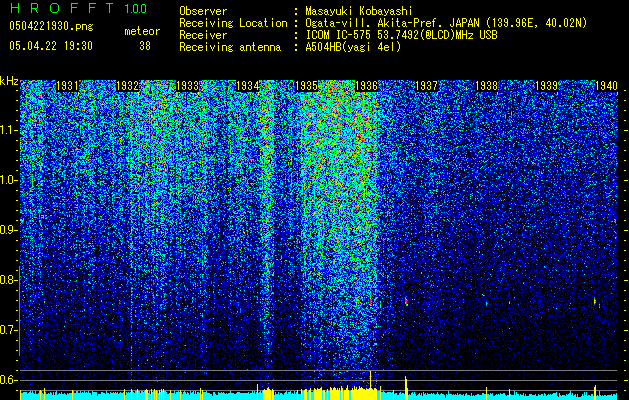Viewport: 629px width, 400px height.
Task: Click the A504HB(yagi 4el) antenna text
Action: [353, 47]
